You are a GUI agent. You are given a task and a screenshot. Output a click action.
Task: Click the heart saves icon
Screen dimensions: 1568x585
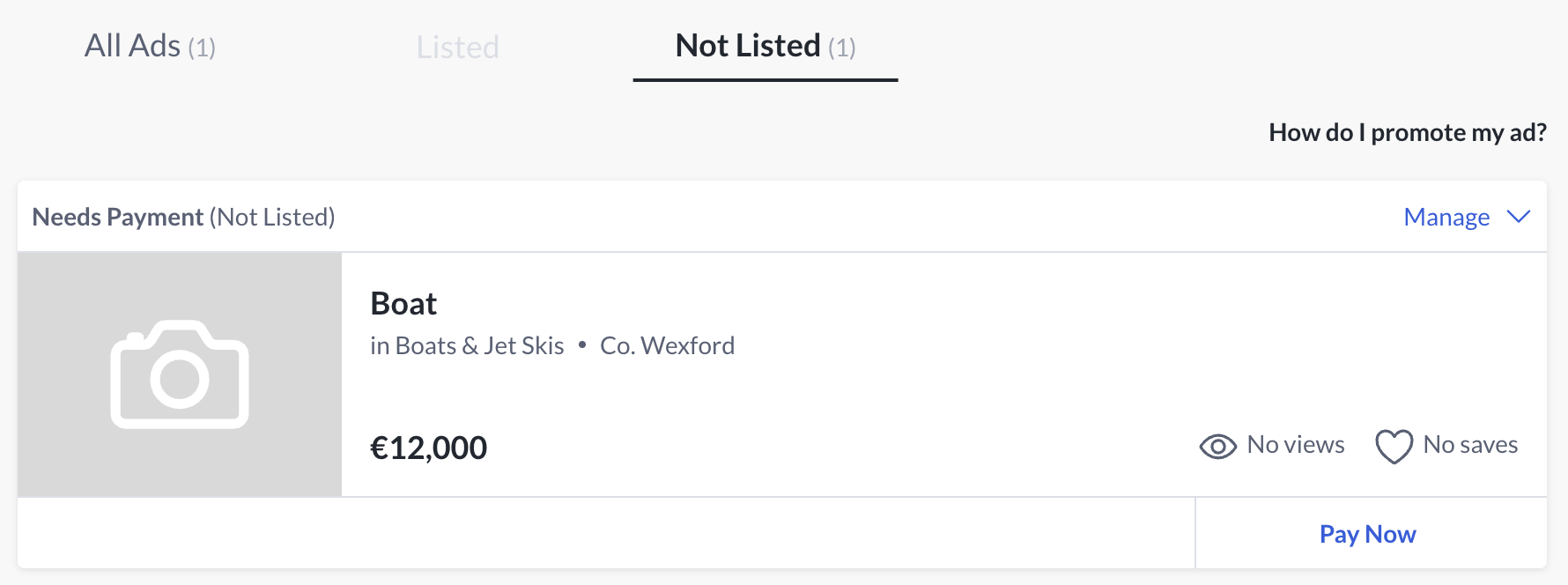1394,447
